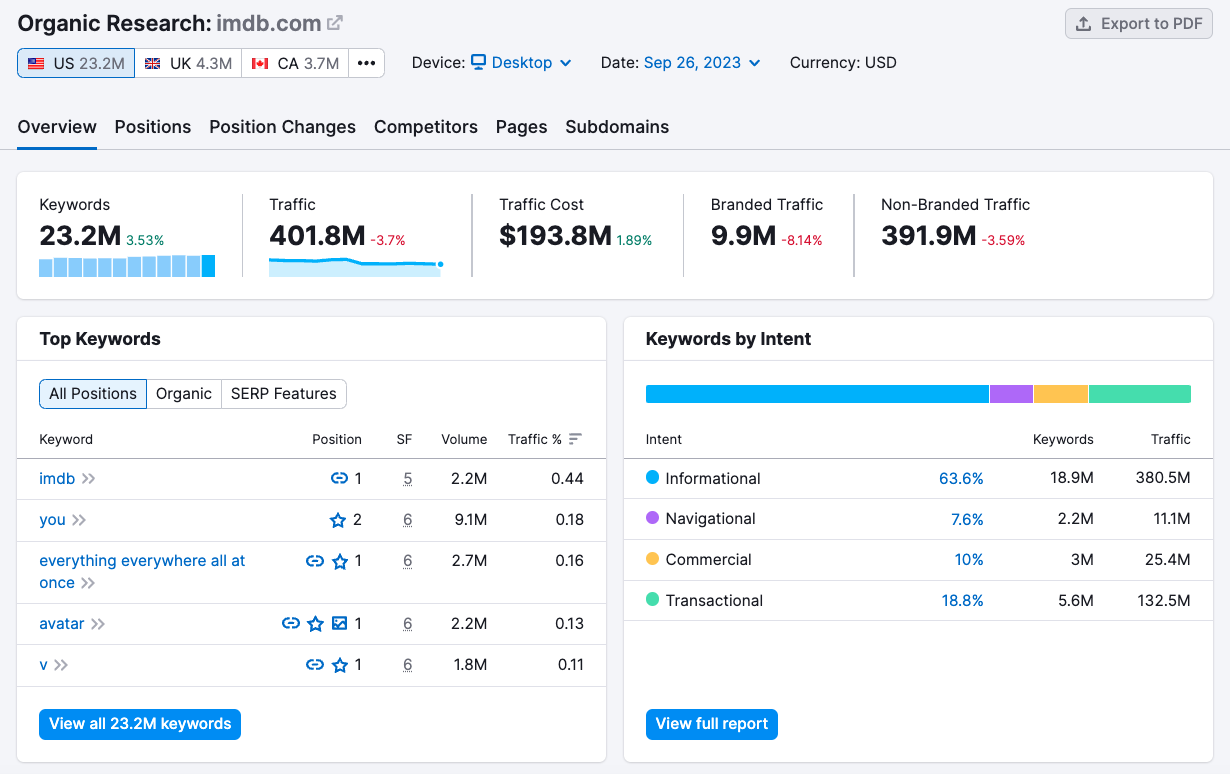Viewport: 1230px width, 774px height.
Task: Open the Date Sep 26, 2023 dropdown
Action: pyautogui.click(x=702, y=62)
